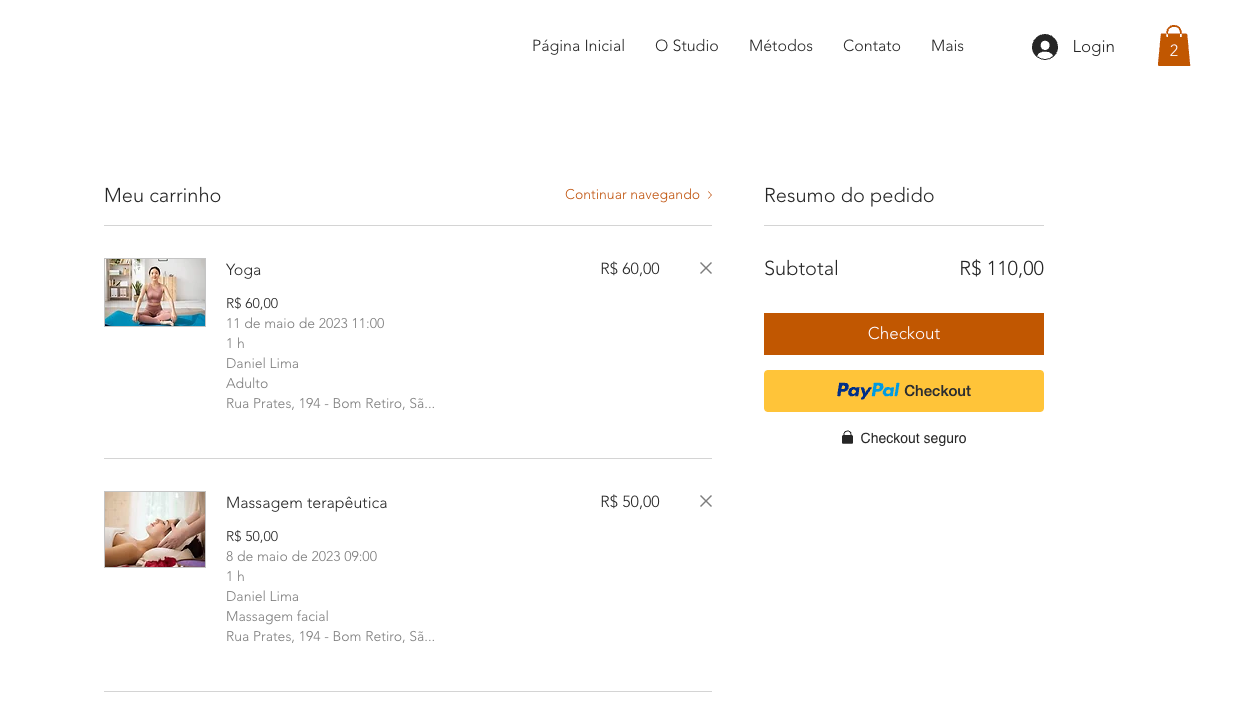Pay with PayPal Checkout button
1238x722 pixels.
(904, 391)
